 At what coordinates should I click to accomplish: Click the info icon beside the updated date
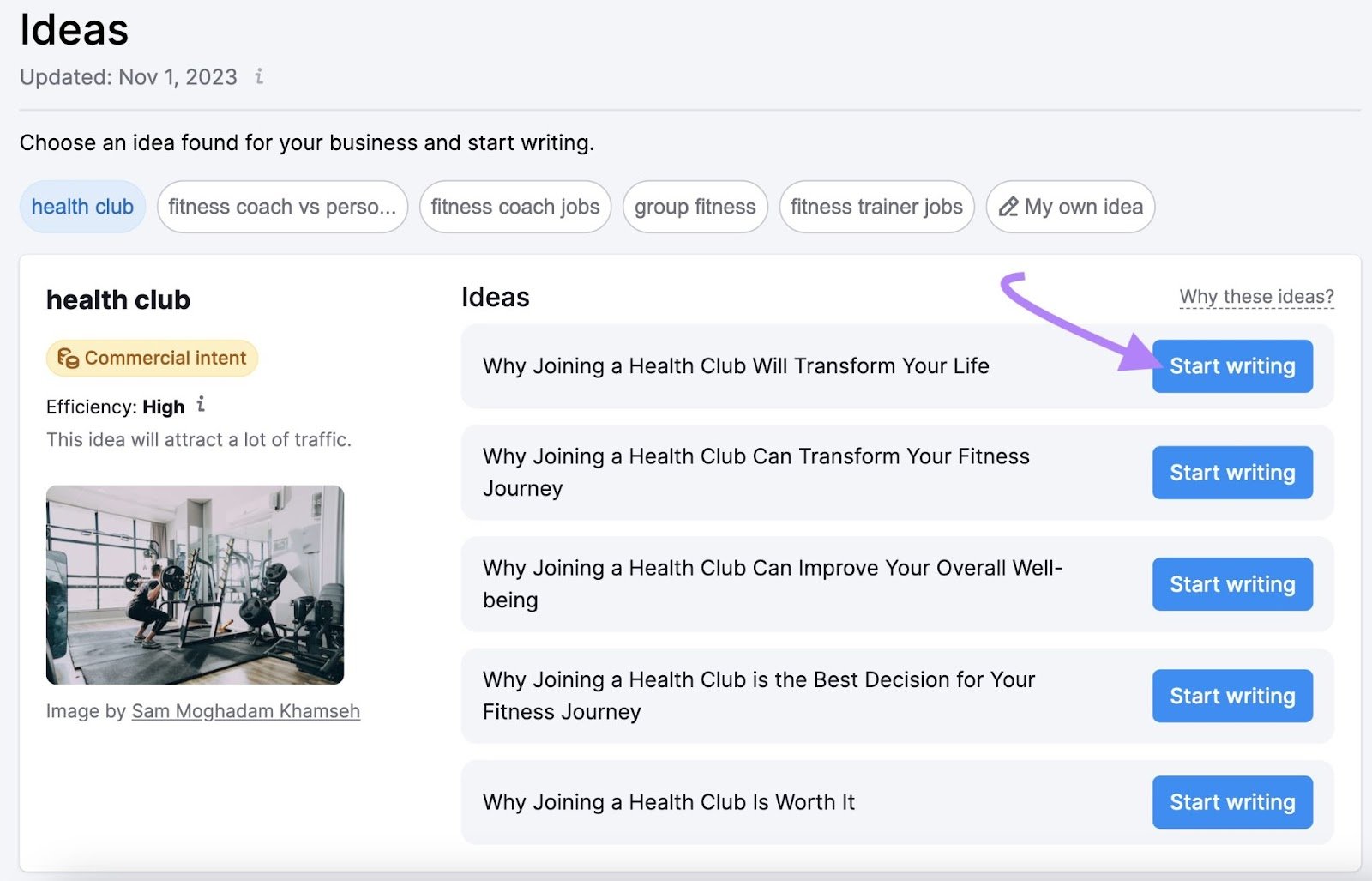pyautogui.click(x=259, y=77)
